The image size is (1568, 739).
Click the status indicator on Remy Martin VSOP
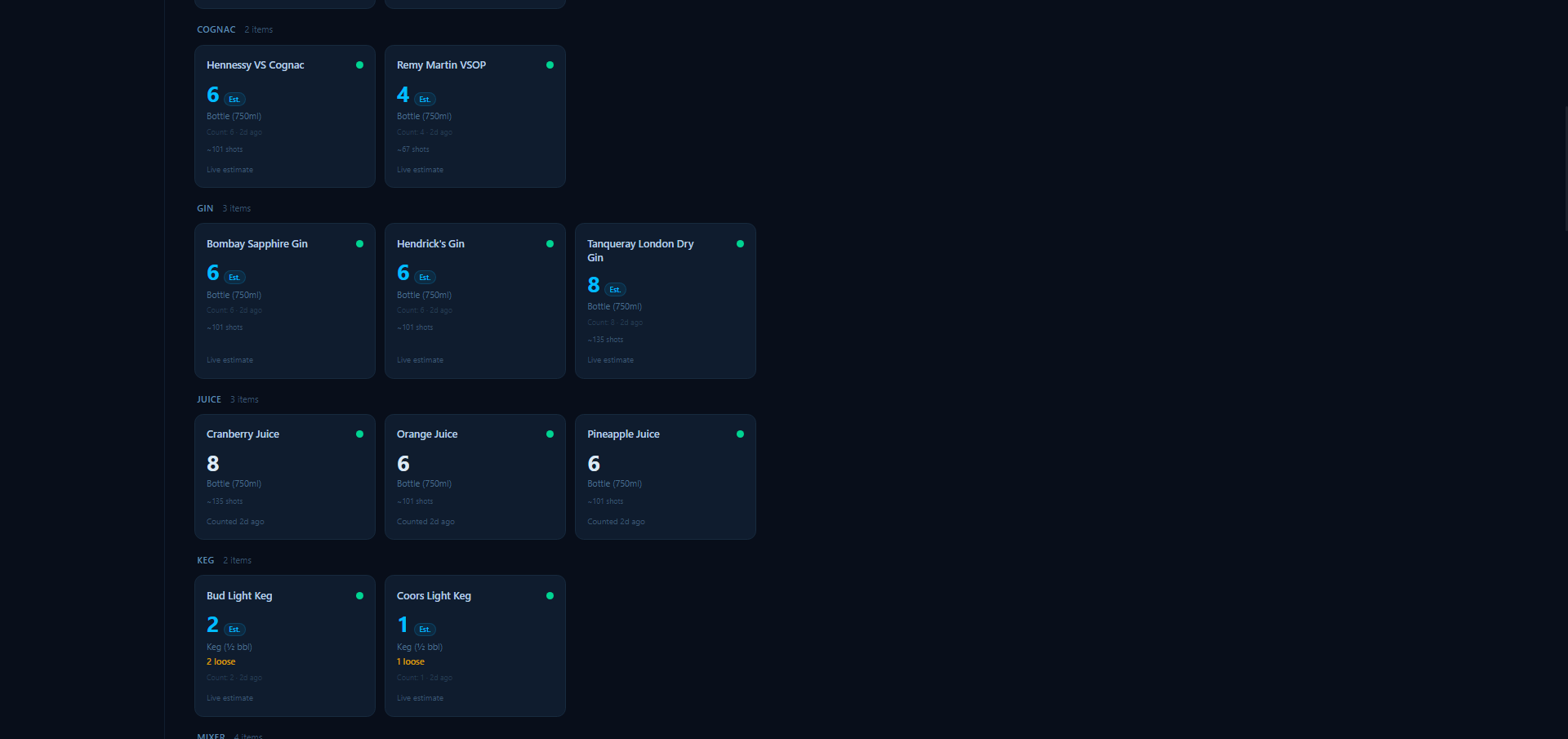click(x=550, y=65)
